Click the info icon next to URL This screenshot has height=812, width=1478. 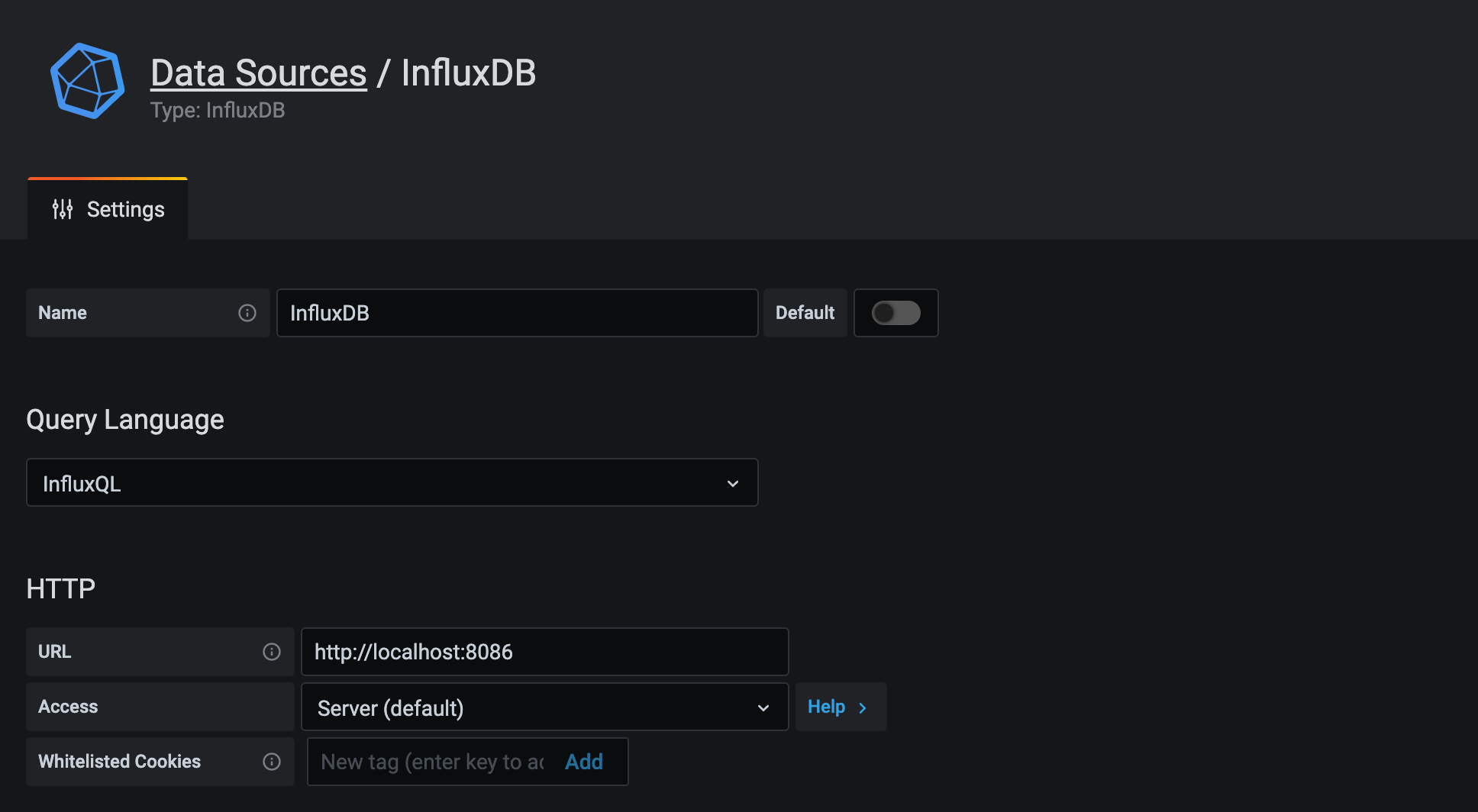click(272, 651)
